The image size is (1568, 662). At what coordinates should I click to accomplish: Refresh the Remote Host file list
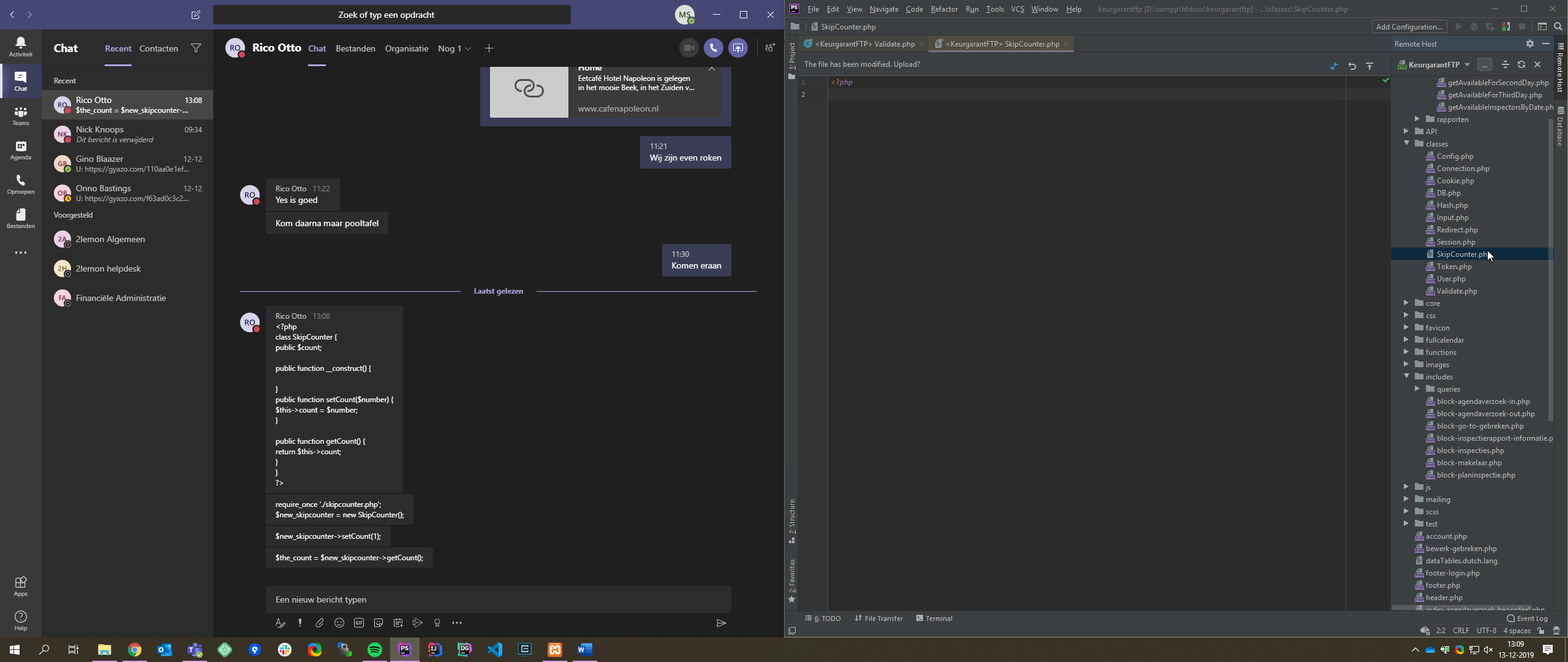coord(1521,64)
